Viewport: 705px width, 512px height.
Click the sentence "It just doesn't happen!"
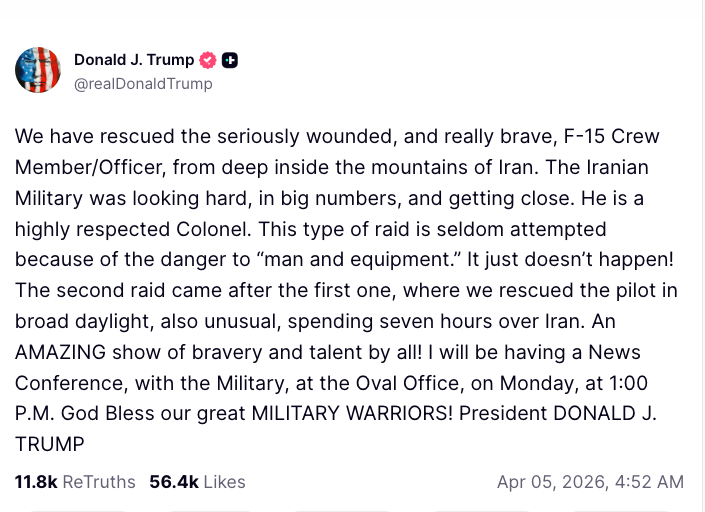click(579, 260)
